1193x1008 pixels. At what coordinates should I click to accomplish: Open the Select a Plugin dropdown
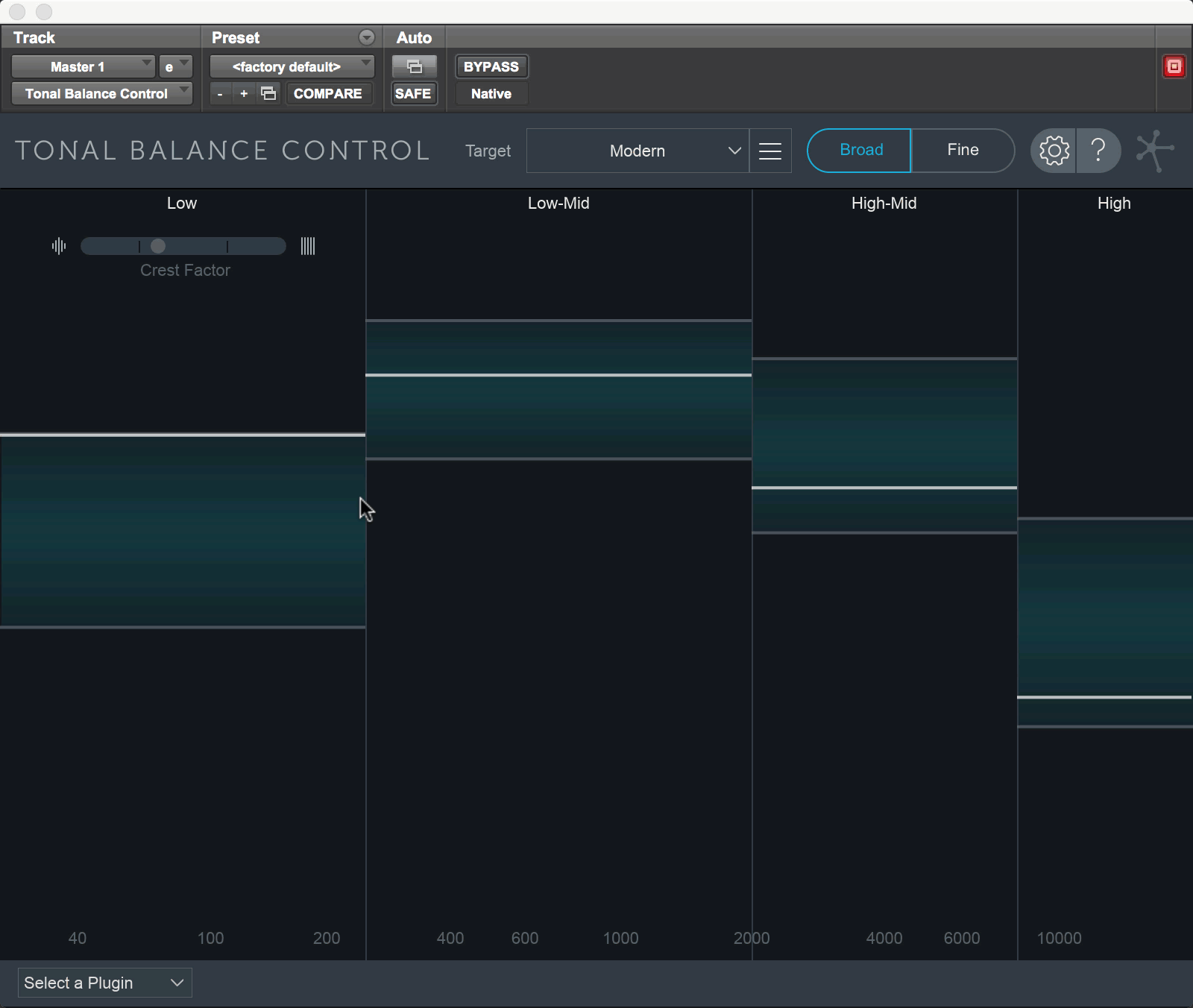coord(104,983)
